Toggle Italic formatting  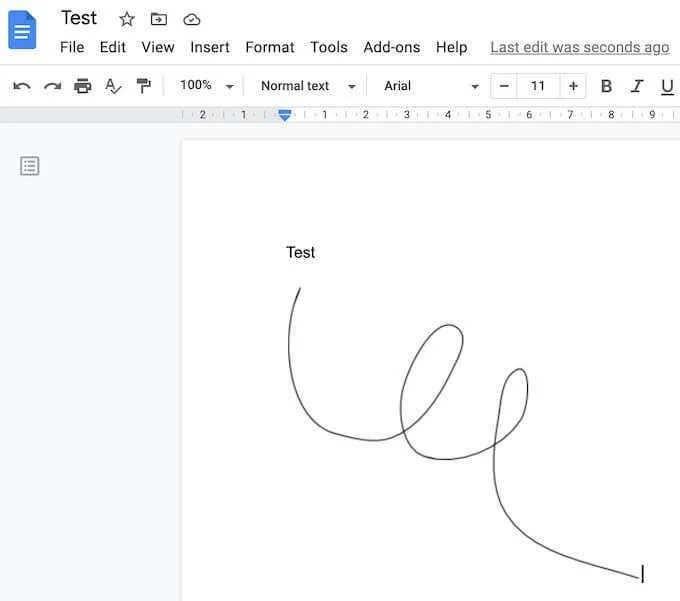637,86
